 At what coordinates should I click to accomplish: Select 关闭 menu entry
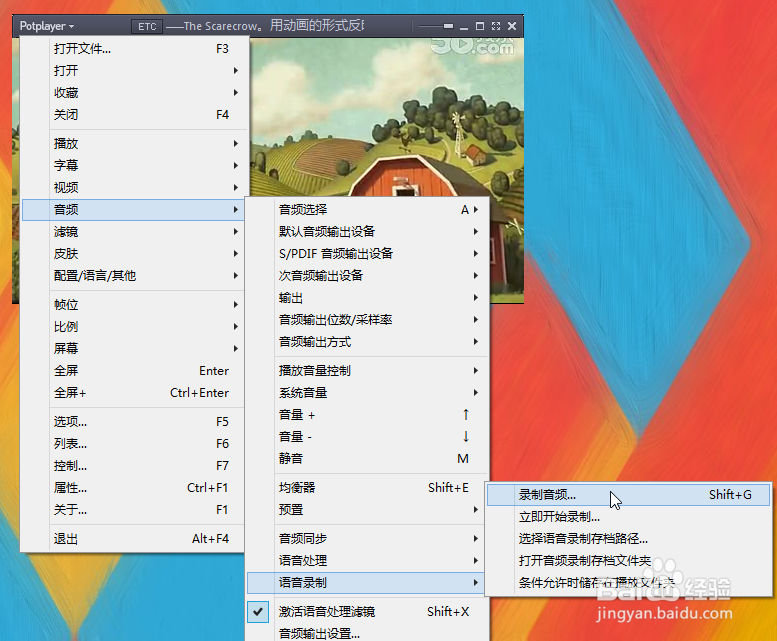coord(133,114)
